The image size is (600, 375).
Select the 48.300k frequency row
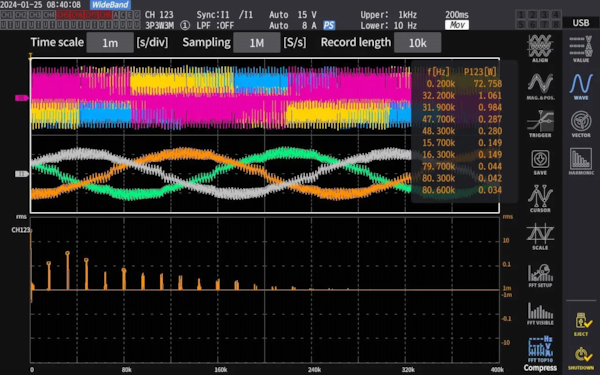462,131
